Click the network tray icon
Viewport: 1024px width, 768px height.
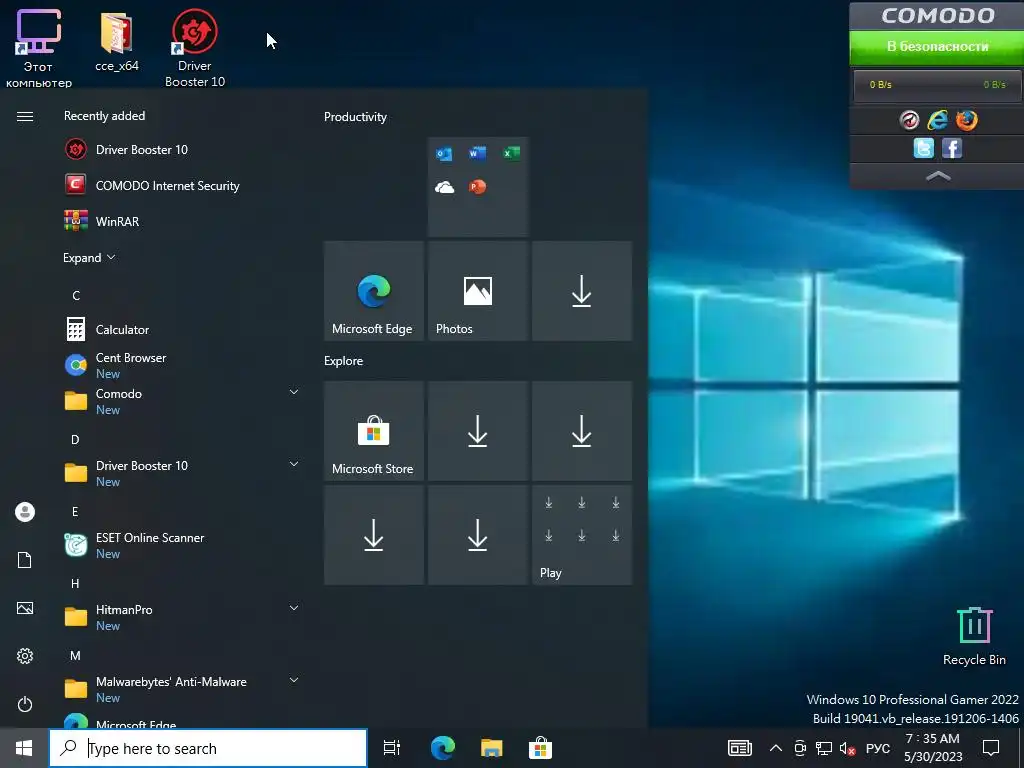(x=824, y=748)
